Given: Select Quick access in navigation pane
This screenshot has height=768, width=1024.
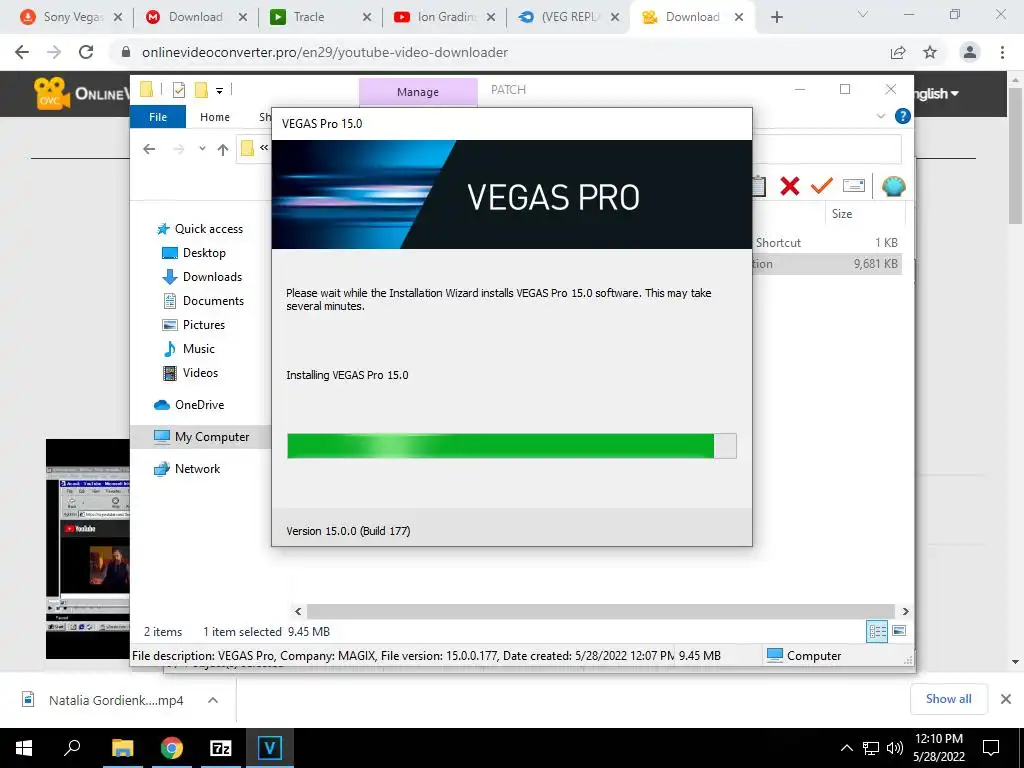Looking at the screenshot, I should (x=208, y=229).
